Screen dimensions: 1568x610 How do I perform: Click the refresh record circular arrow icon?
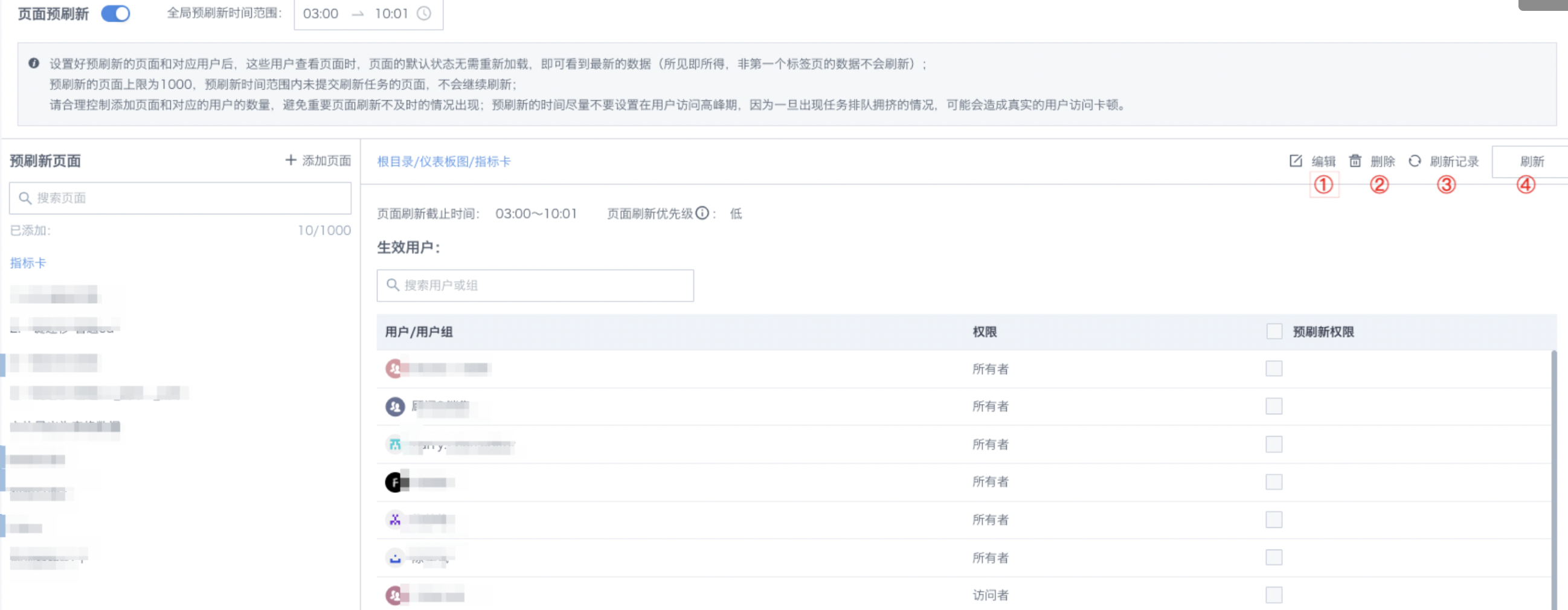click(1415, 161)
